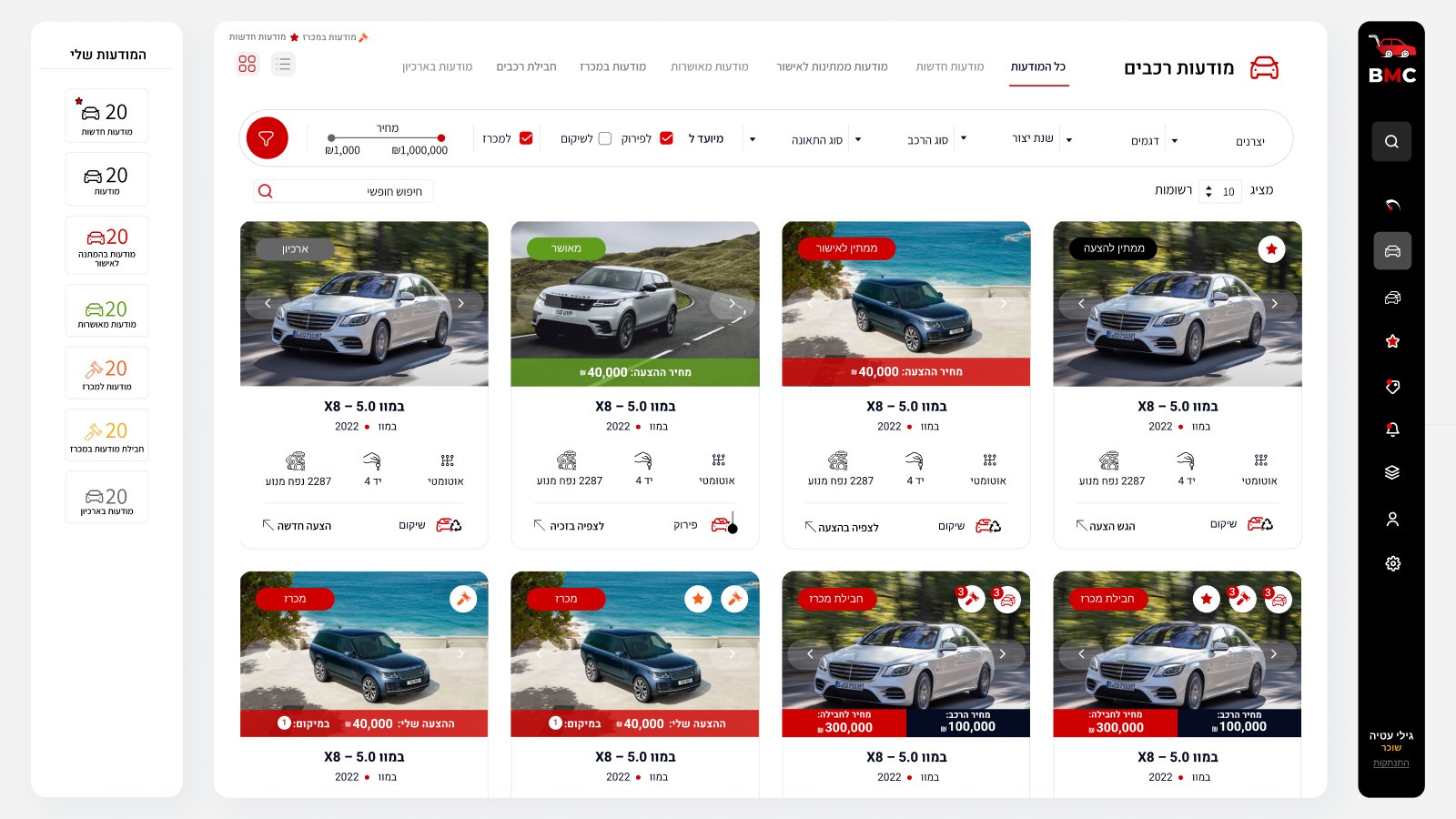Image resolution: width=1456 pixels, height=819 pixels.
Task: Focus the 'חיפוש חופשי' search field
Action: click(343, 191)
